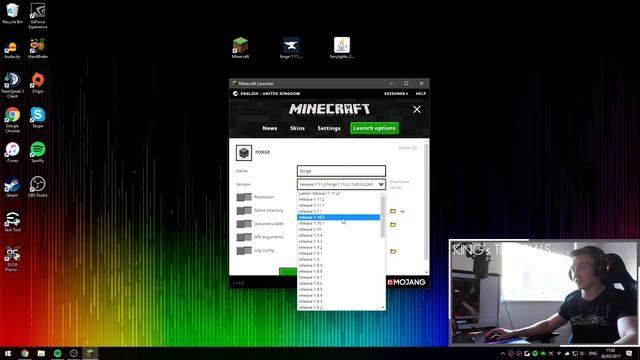Browse folder for Java executable
This screenshot has height=360, width=640.
click(x=393, y=224)
